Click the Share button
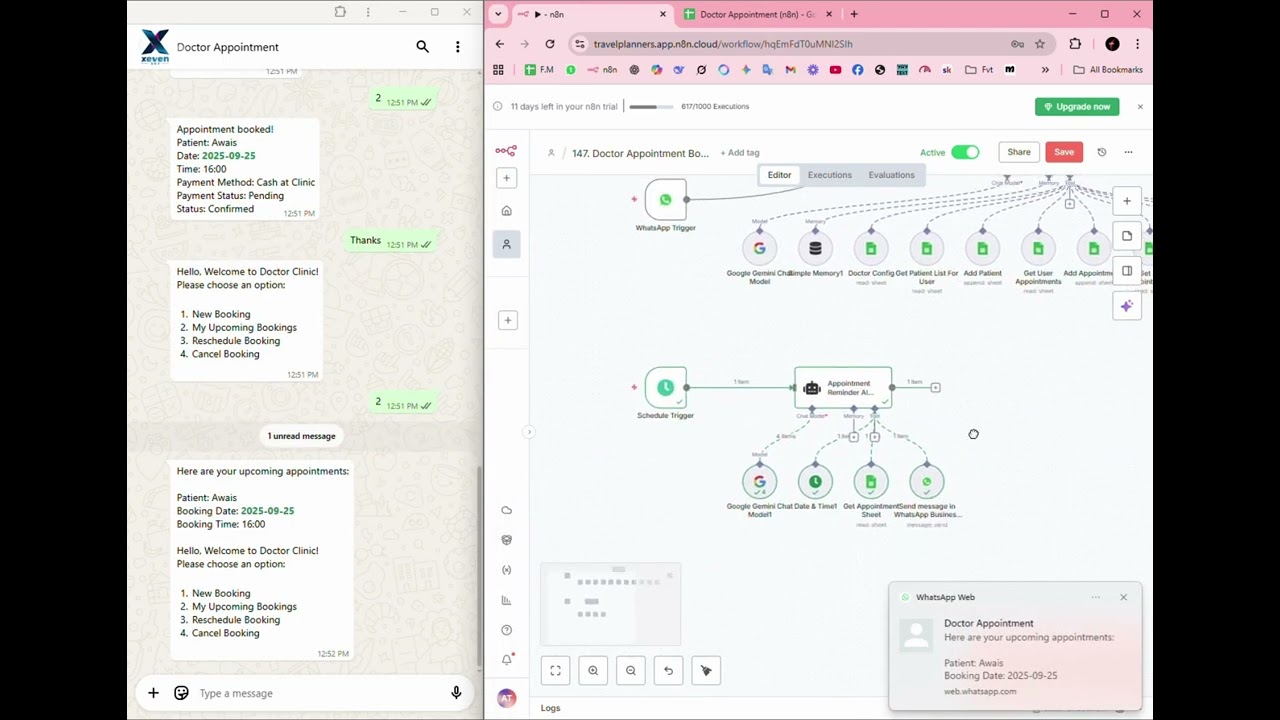This screenshot has width=1280, height=720. point(1018,152)
